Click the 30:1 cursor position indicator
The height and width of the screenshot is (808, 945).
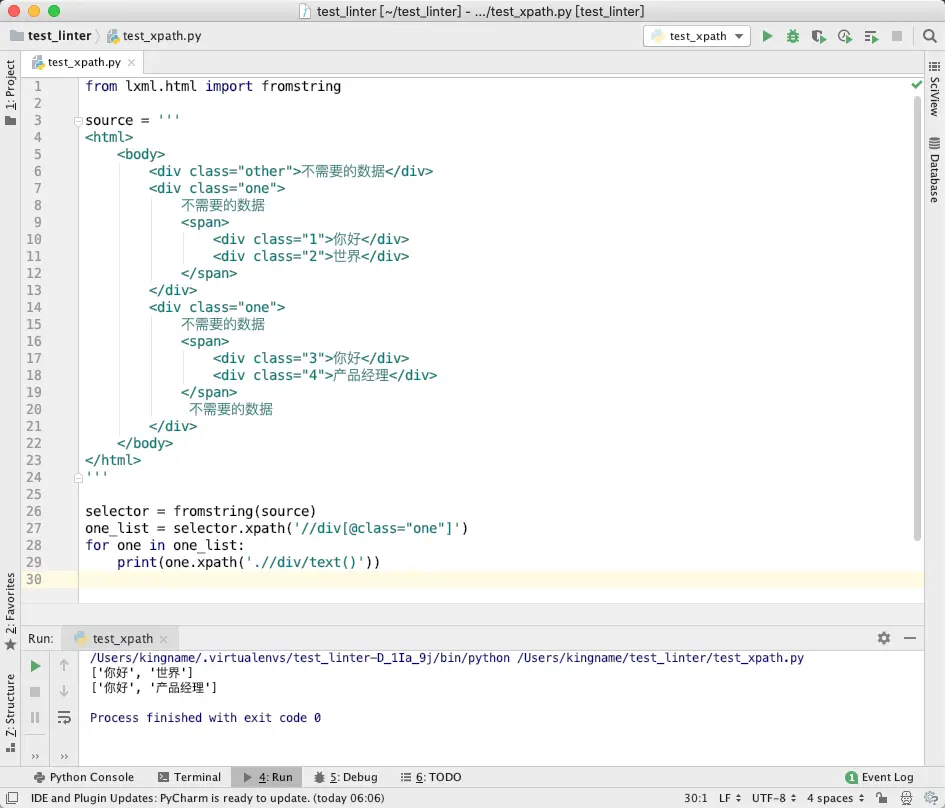click(695, 798)
